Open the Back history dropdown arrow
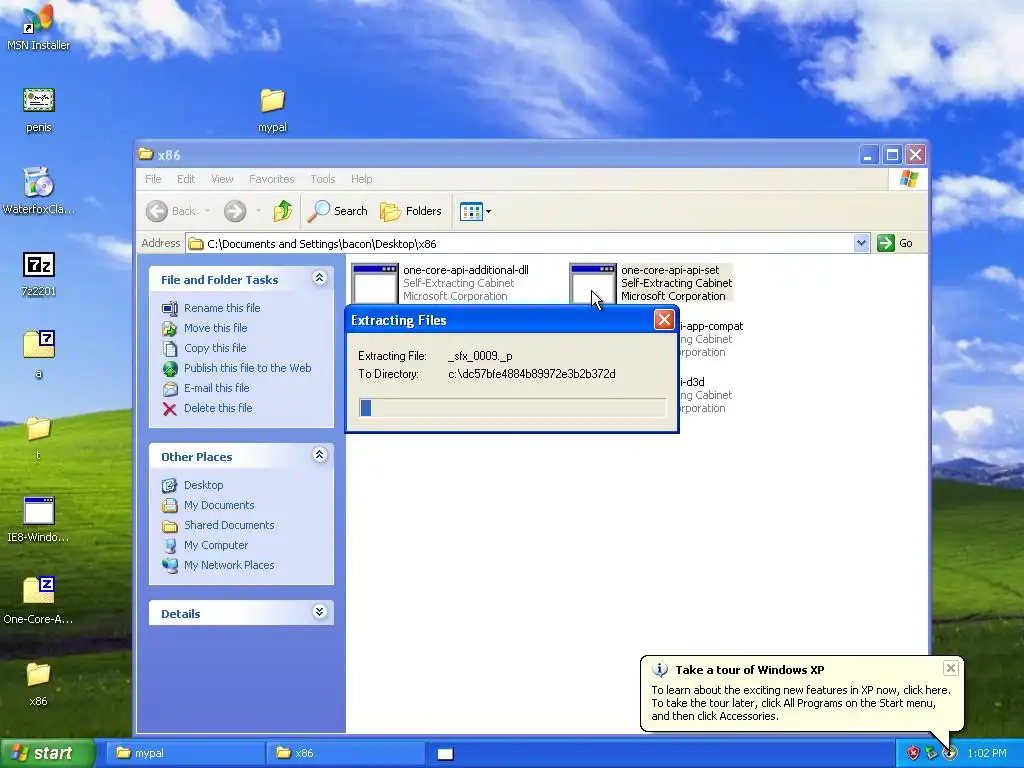The image size is (1024, 768). 207,211
